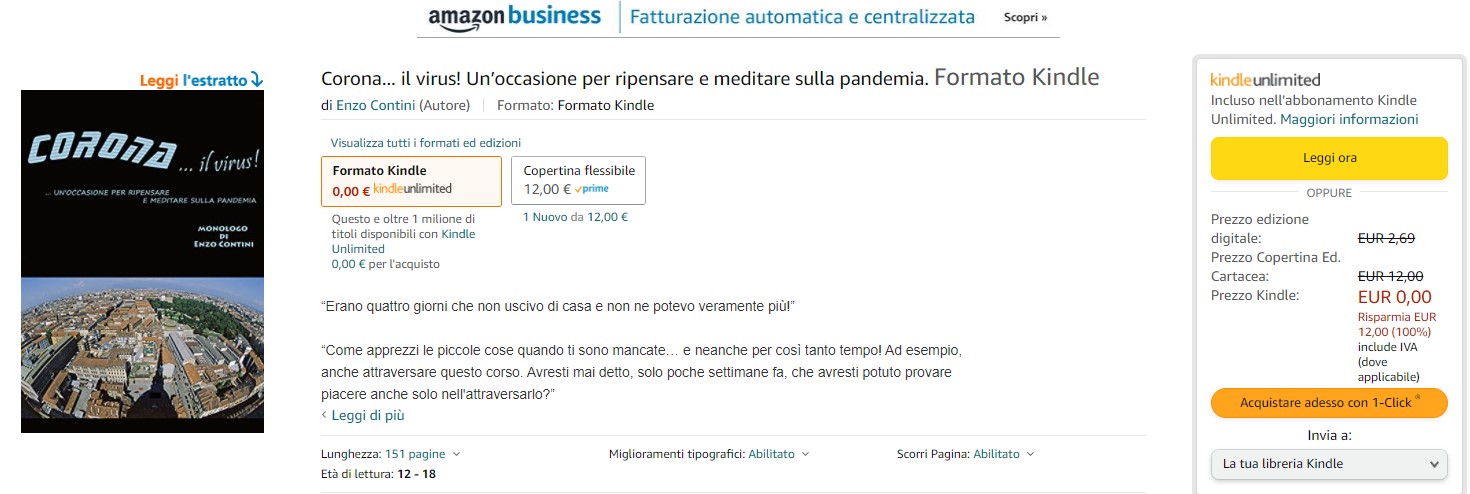This screenshot has width=1470, height=494.
Task: Select the Copertina flessibile format option
Action: [x=578, y=180]
